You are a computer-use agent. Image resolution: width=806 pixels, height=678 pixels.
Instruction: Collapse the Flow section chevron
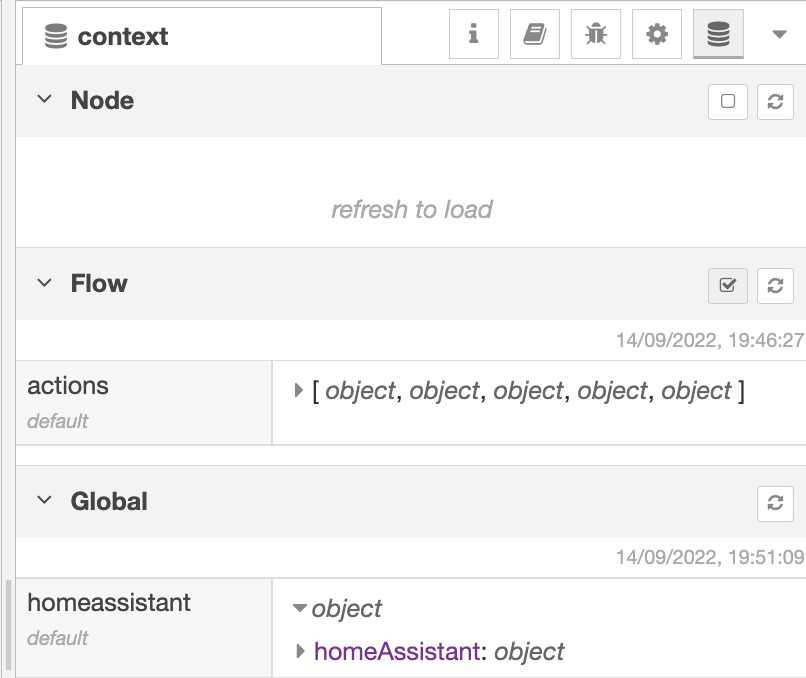[44, 283]
